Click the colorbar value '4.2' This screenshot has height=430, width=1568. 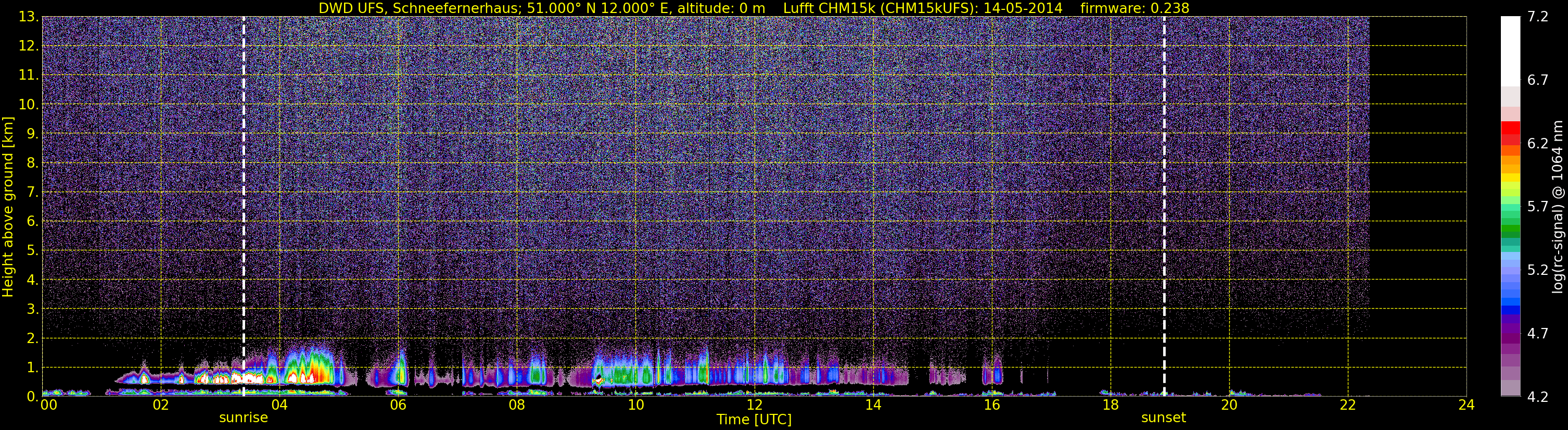click(x=1538, y=397)
